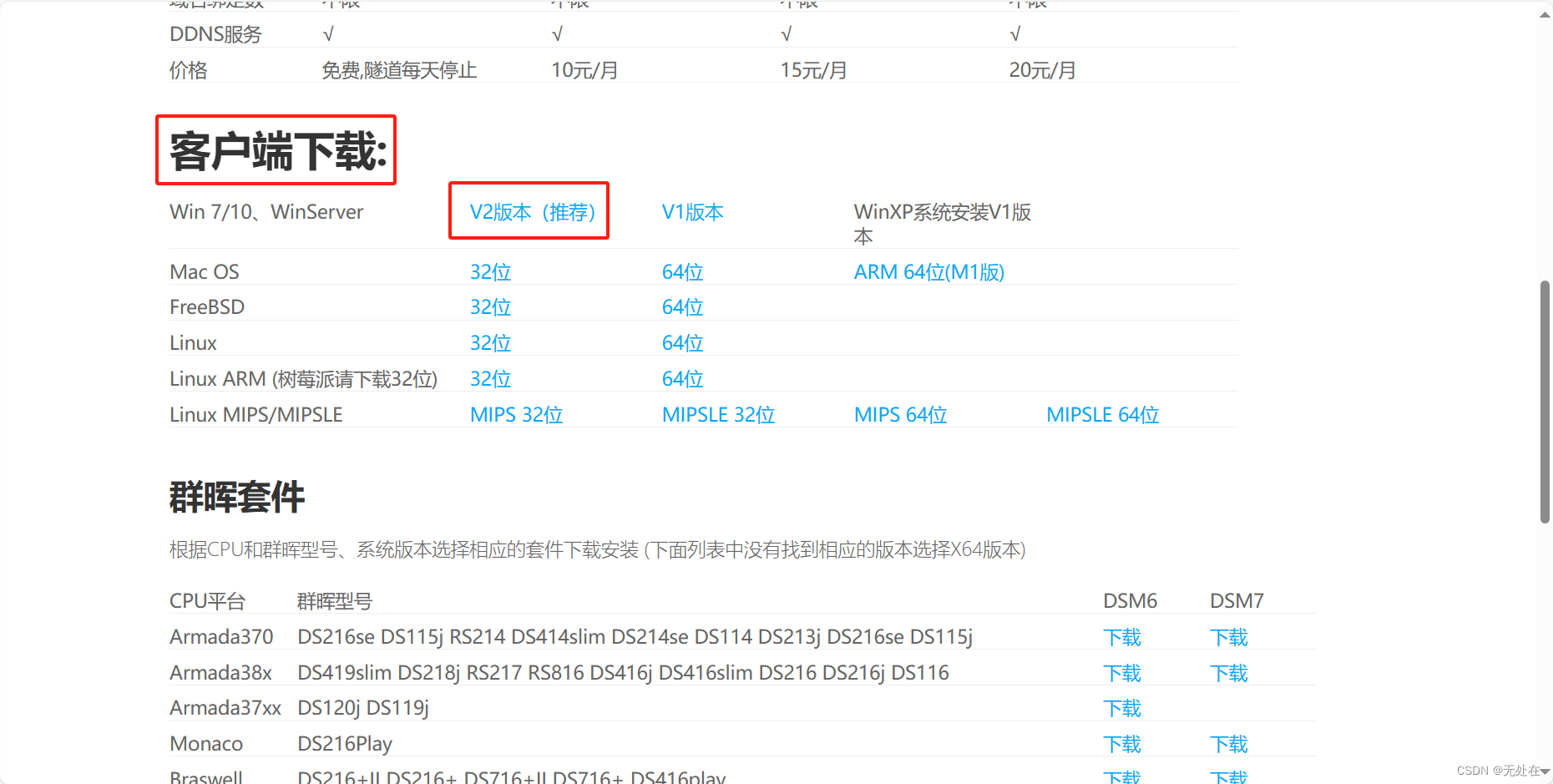Viewport: 1553px width, 784px height.
Task: Click the scrollbar down arrow
Action: [1545, 771]
